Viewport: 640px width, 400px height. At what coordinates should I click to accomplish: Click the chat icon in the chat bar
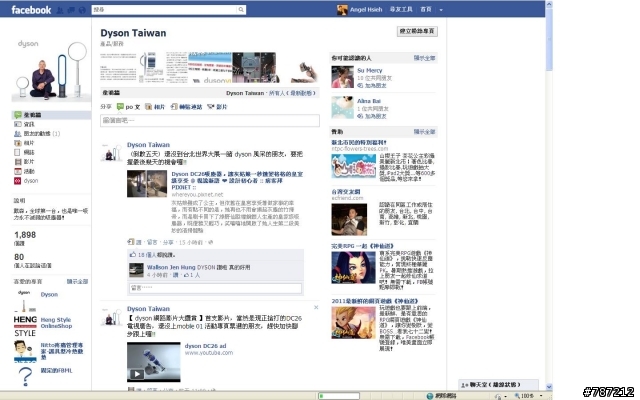(x=464, y=385)
